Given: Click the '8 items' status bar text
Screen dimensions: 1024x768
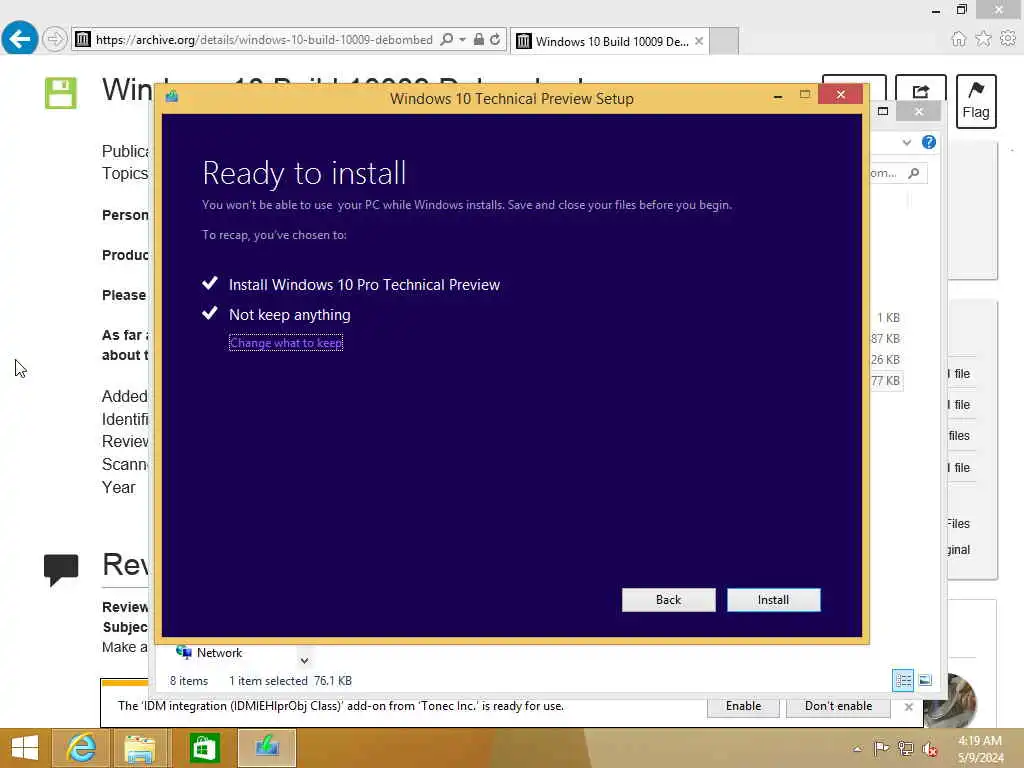Looking at the screenshot, I should click(x=189, y=680).
